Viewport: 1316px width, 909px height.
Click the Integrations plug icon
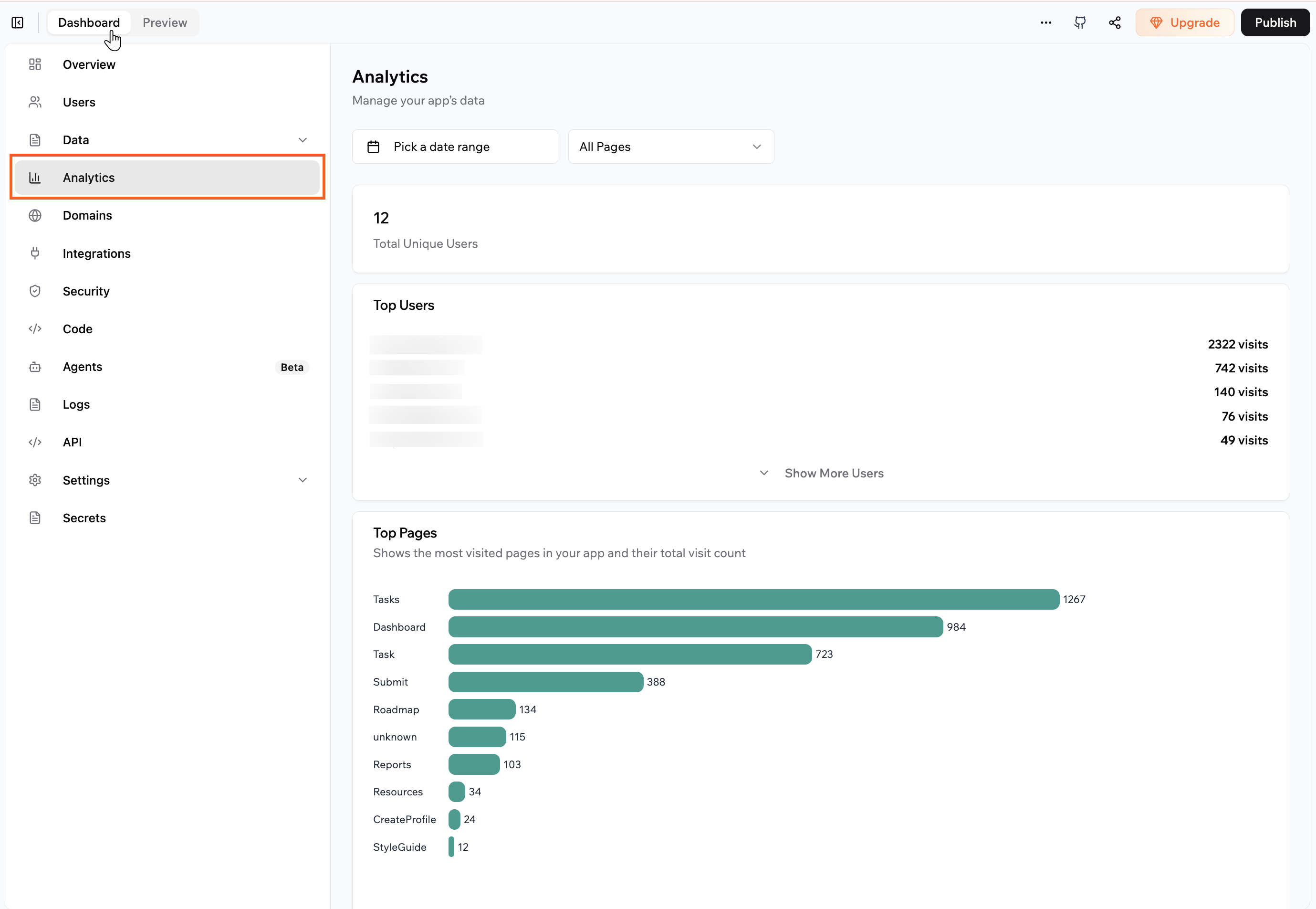(35, 253)
